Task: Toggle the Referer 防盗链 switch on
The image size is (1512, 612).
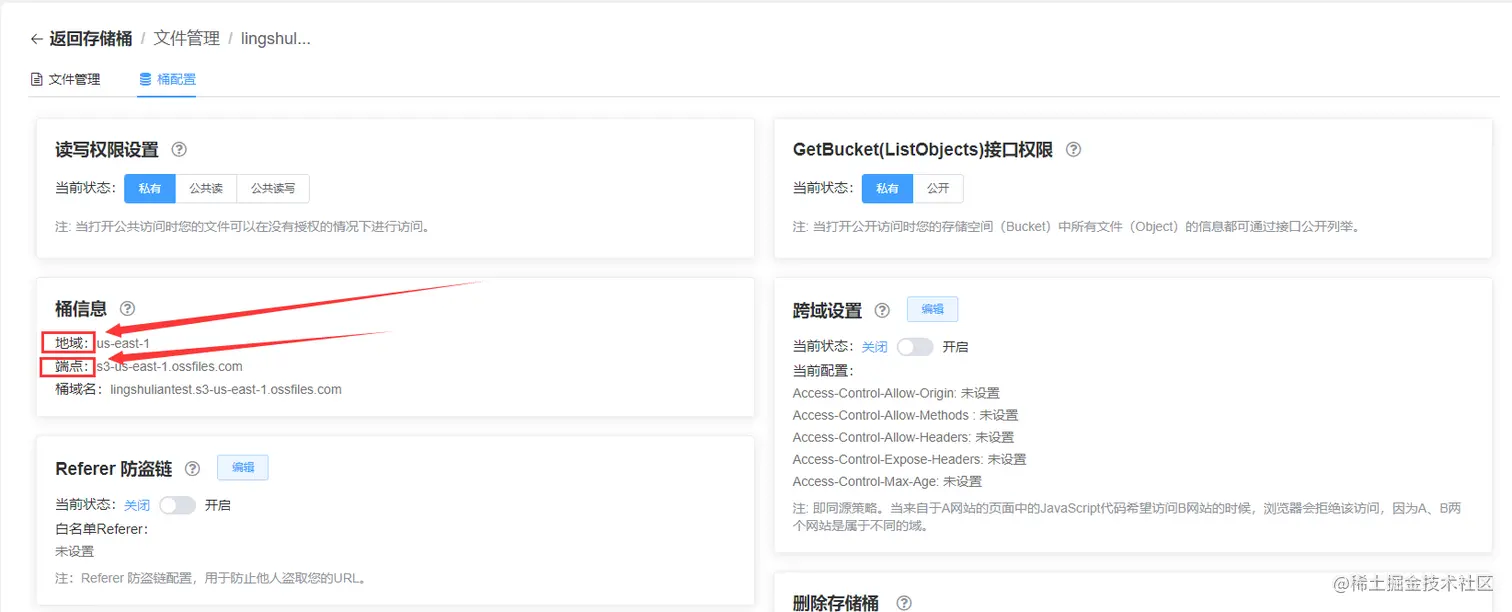Action: pos(178,505)
